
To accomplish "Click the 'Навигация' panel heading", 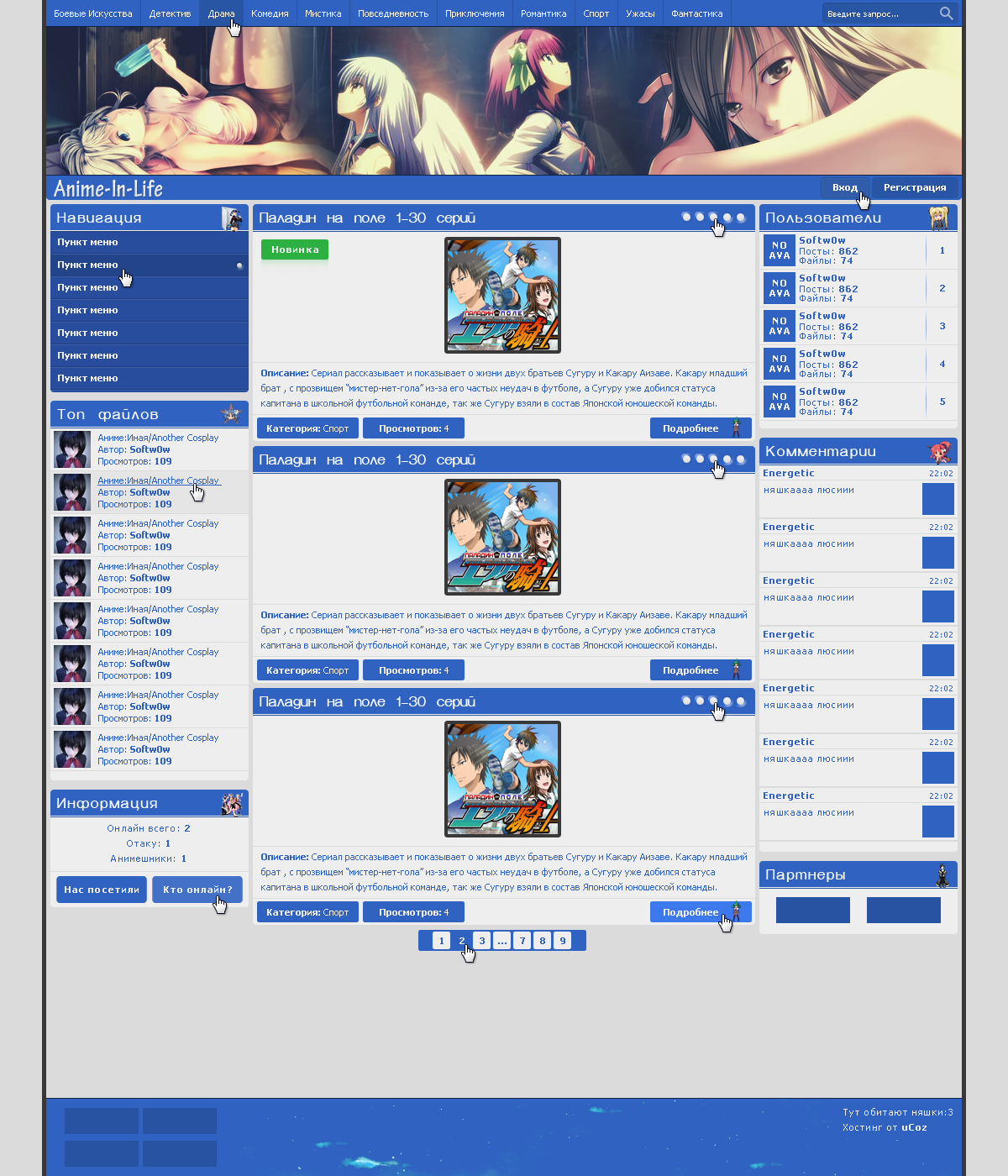I will (99, 218).
